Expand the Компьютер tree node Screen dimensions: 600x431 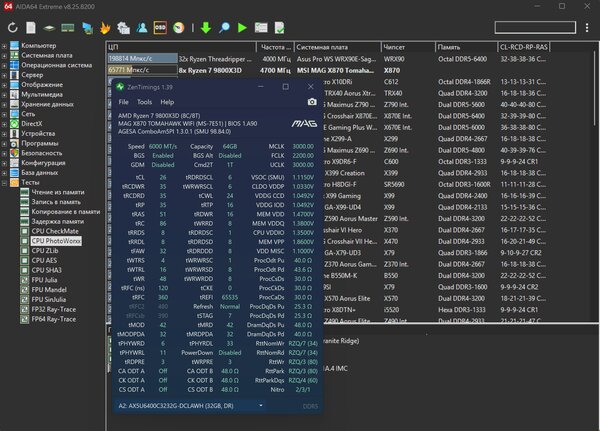(x=4, y=46)
